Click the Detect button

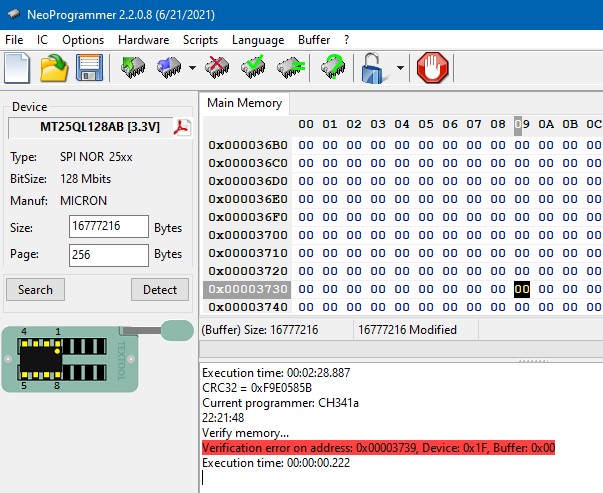pyautogui.click(x=160, y=289)
